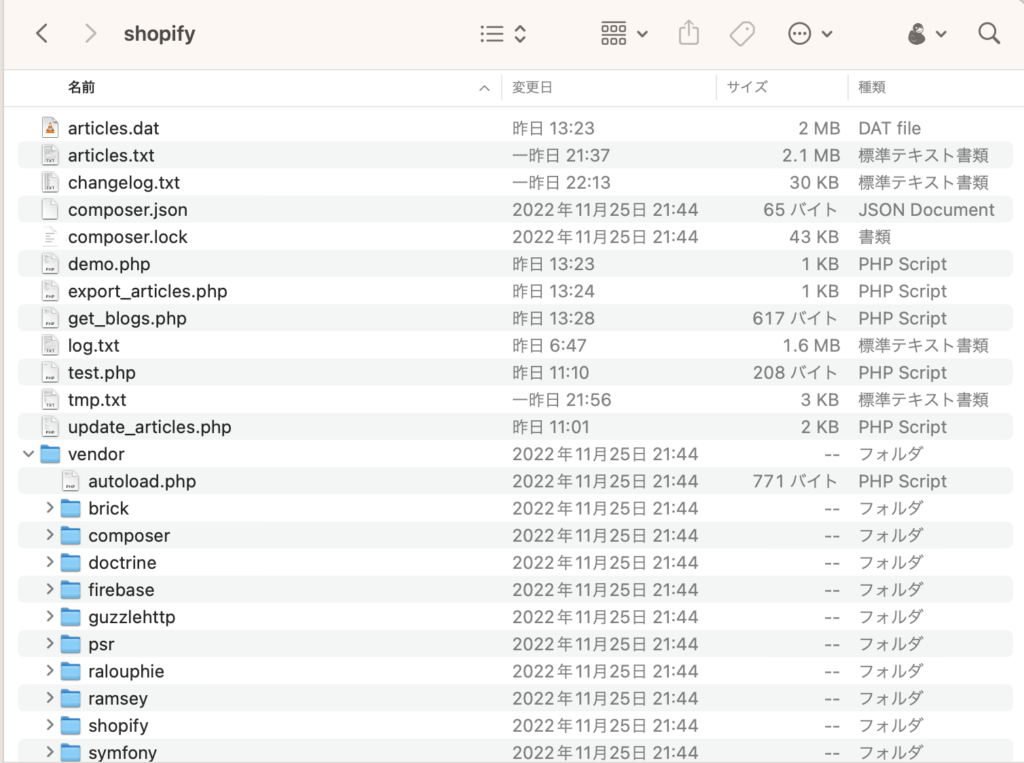Expand the guzzlehttp folder
This screenshot has height=763, width=1024.
point(50,616)
